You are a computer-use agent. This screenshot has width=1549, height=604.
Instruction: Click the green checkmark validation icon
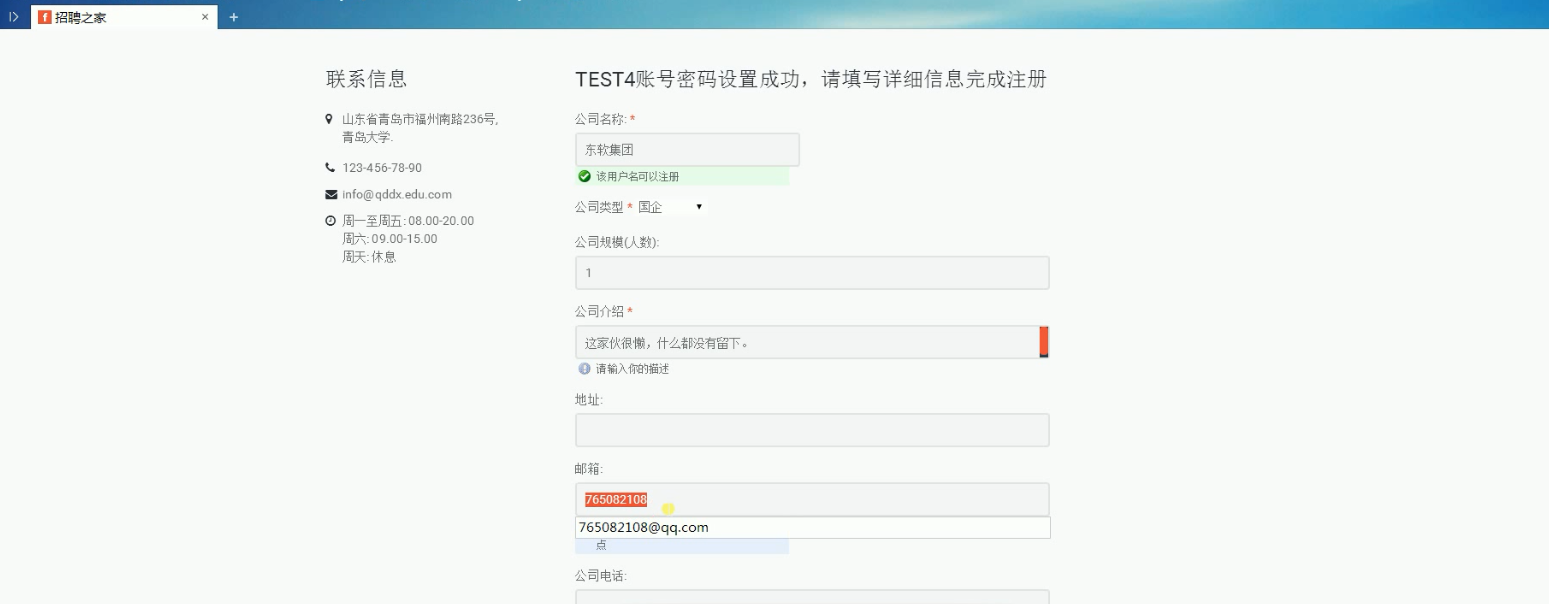click(x=585, y=176)
